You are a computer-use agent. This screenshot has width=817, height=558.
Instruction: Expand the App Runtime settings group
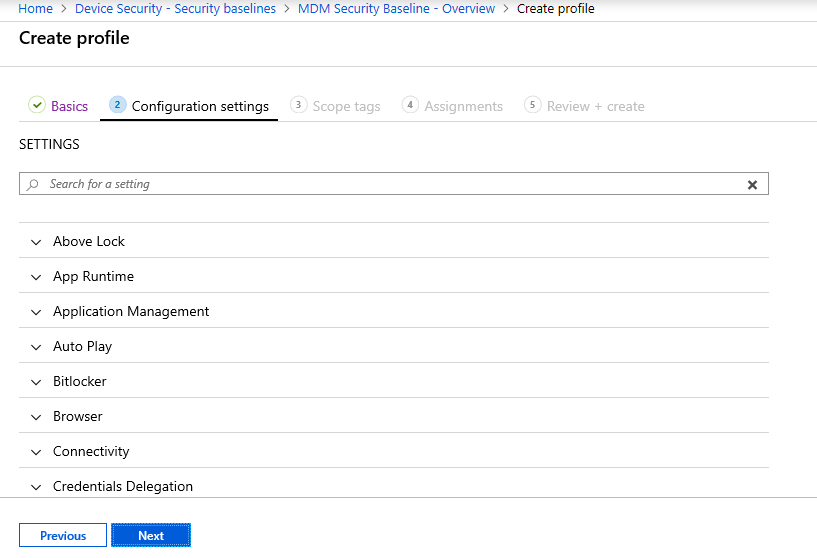click(93, 276)
